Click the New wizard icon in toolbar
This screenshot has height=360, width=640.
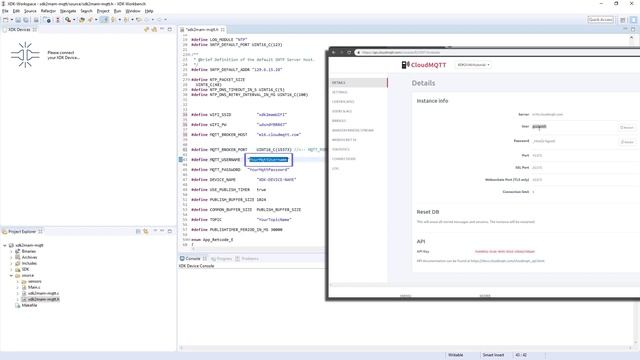(x=6, y=20)
